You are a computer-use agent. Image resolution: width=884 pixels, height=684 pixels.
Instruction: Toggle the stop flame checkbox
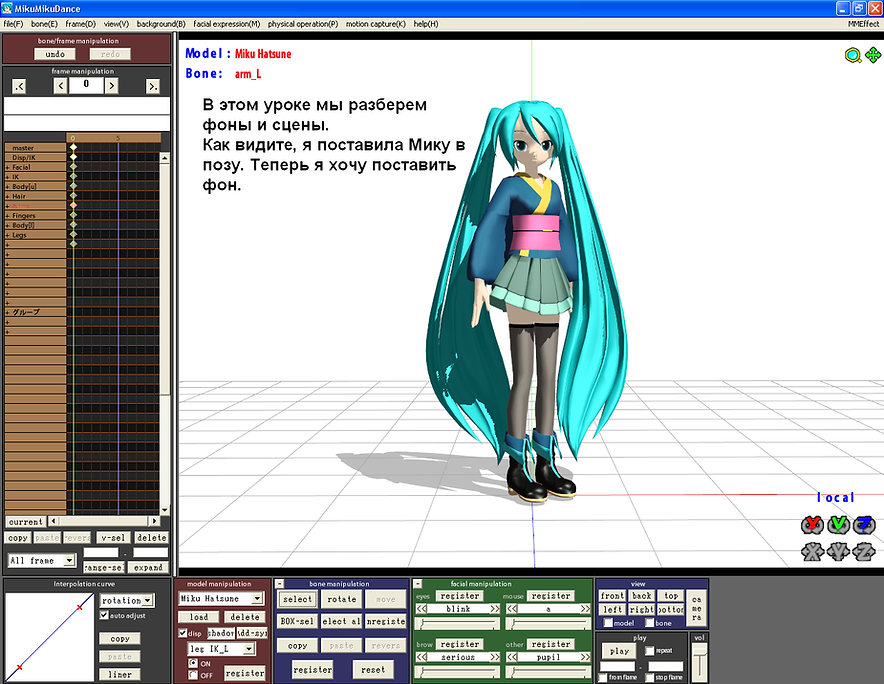[649, 677]
